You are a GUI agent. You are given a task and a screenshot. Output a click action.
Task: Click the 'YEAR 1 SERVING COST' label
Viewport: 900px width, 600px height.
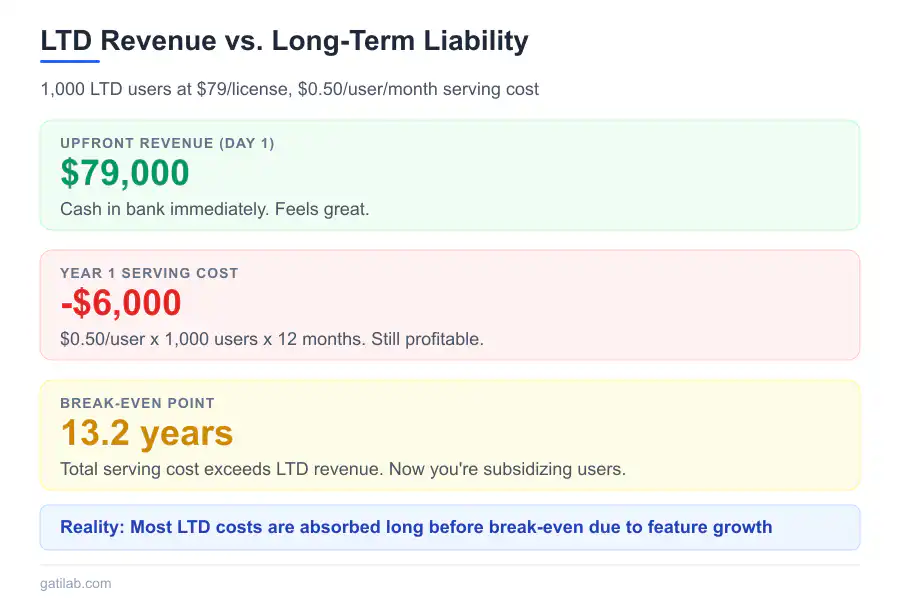click(149, 273)
